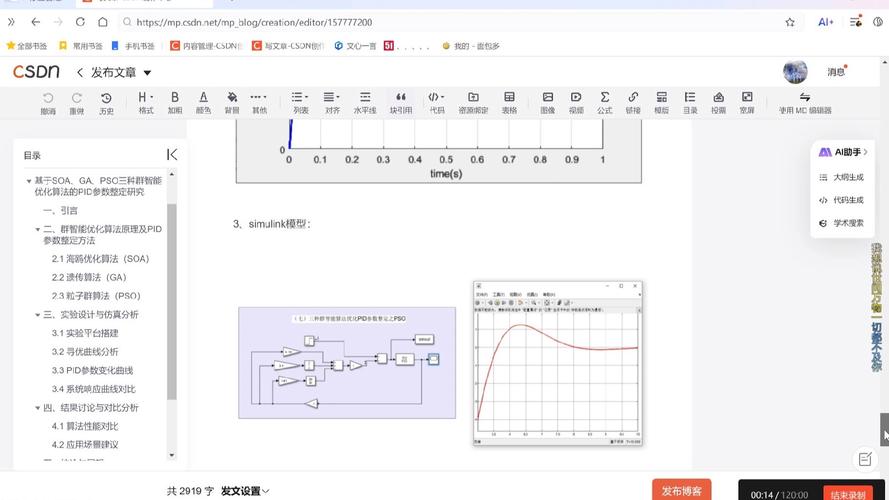
Task: Select the Simulink block diagram image
Action: (347, 363)
